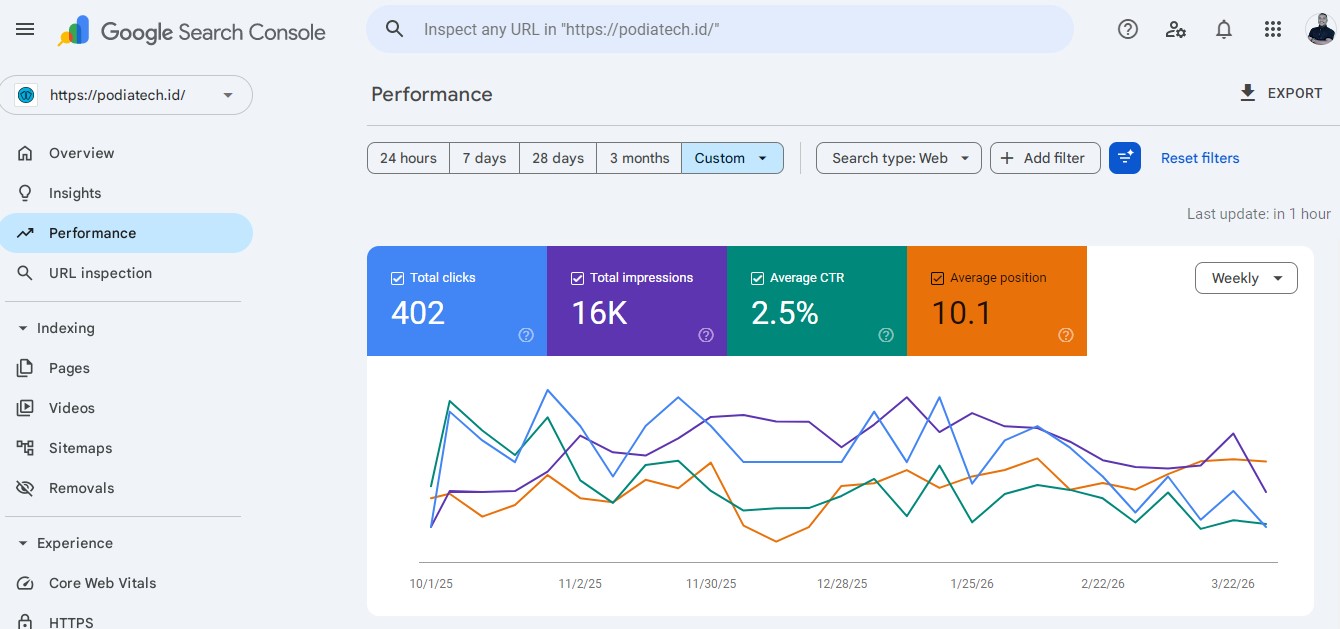
Task: Click help icon on Total clicks card
Action: [526, 335]
